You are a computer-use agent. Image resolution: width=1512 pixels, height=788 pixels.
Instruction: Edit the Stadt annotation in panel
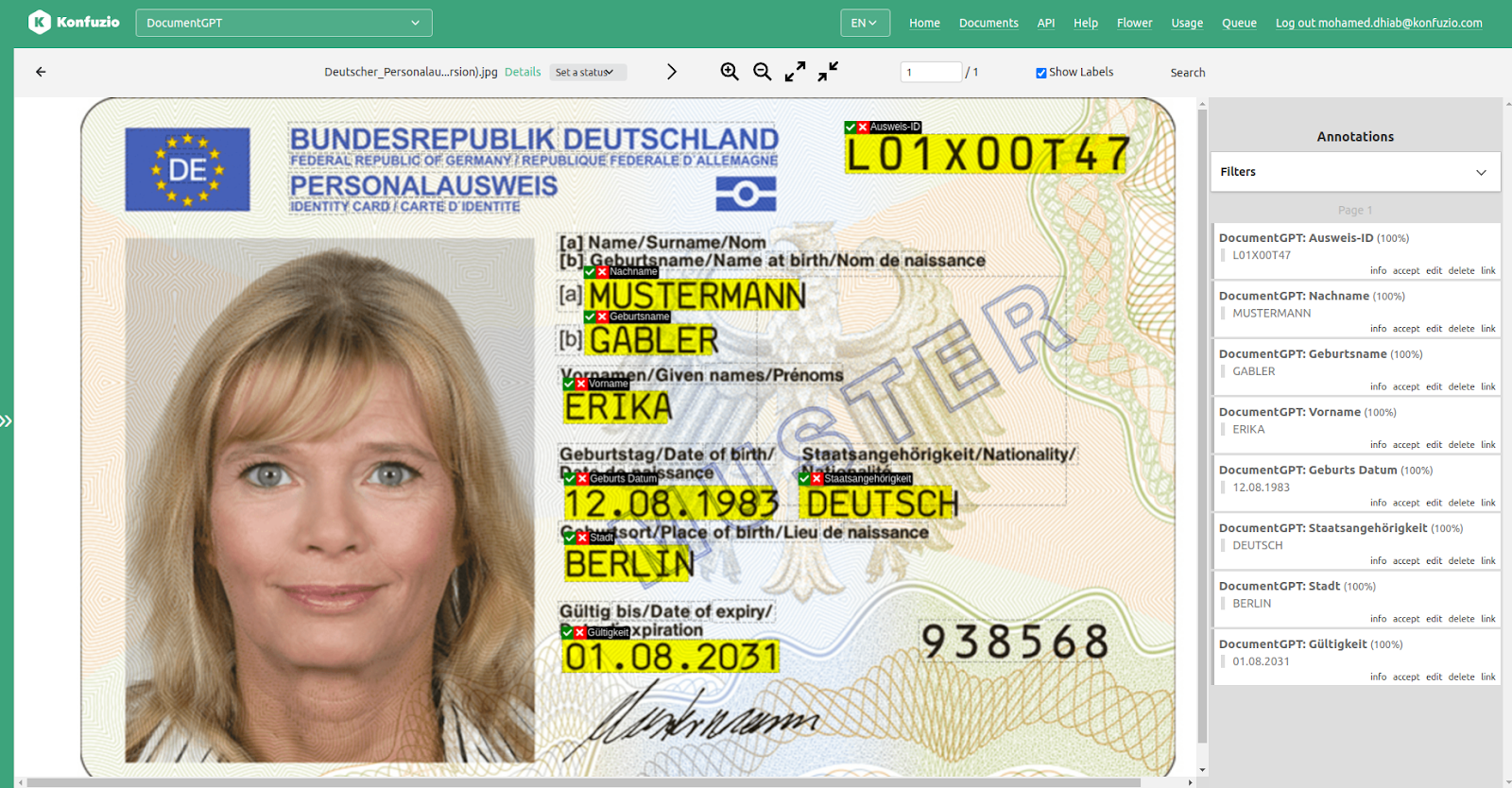pyautogui.click(x=1434, y=619)
